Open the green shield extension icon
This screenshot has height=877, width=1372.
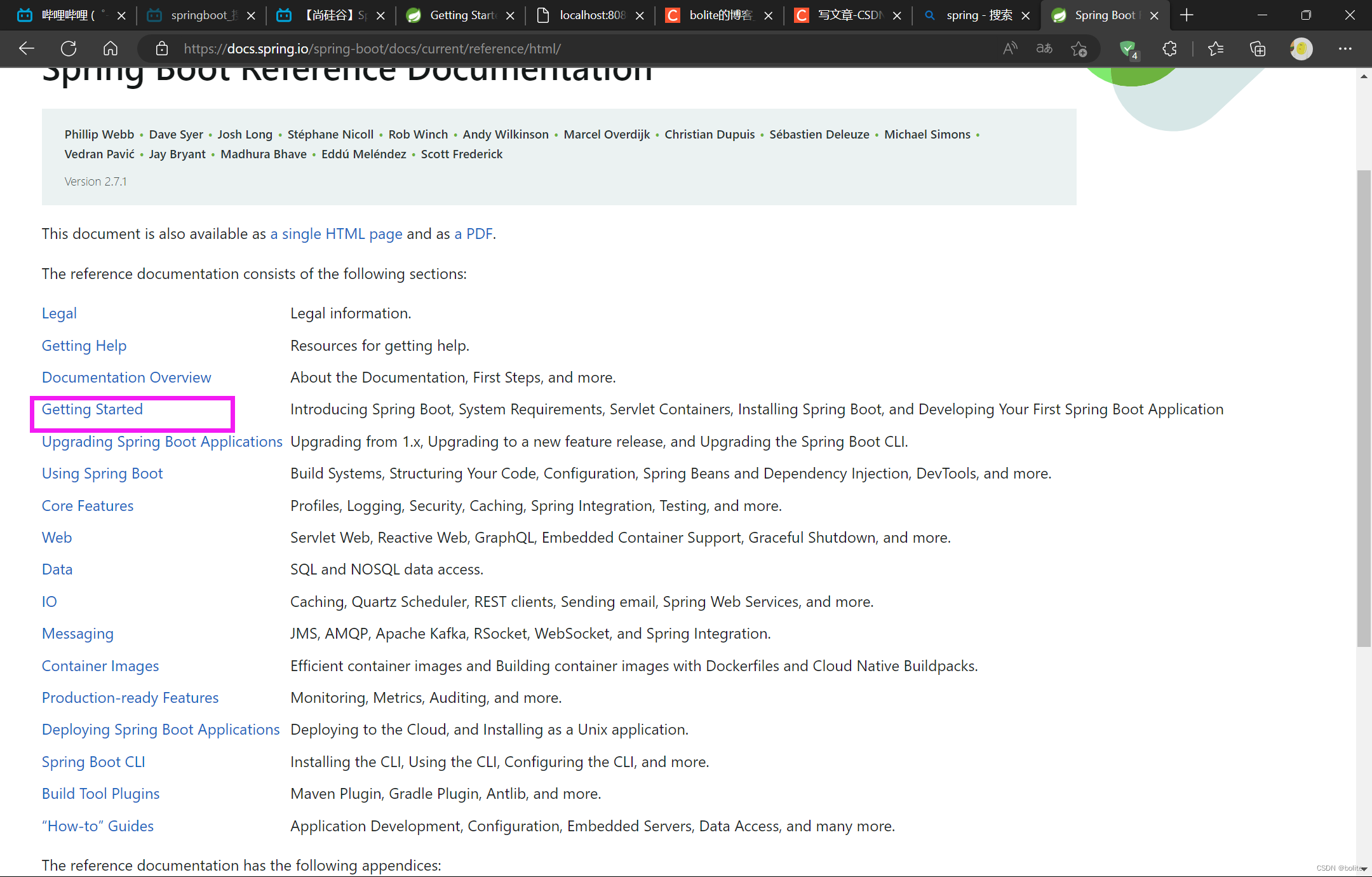(x=1129, y=50)
